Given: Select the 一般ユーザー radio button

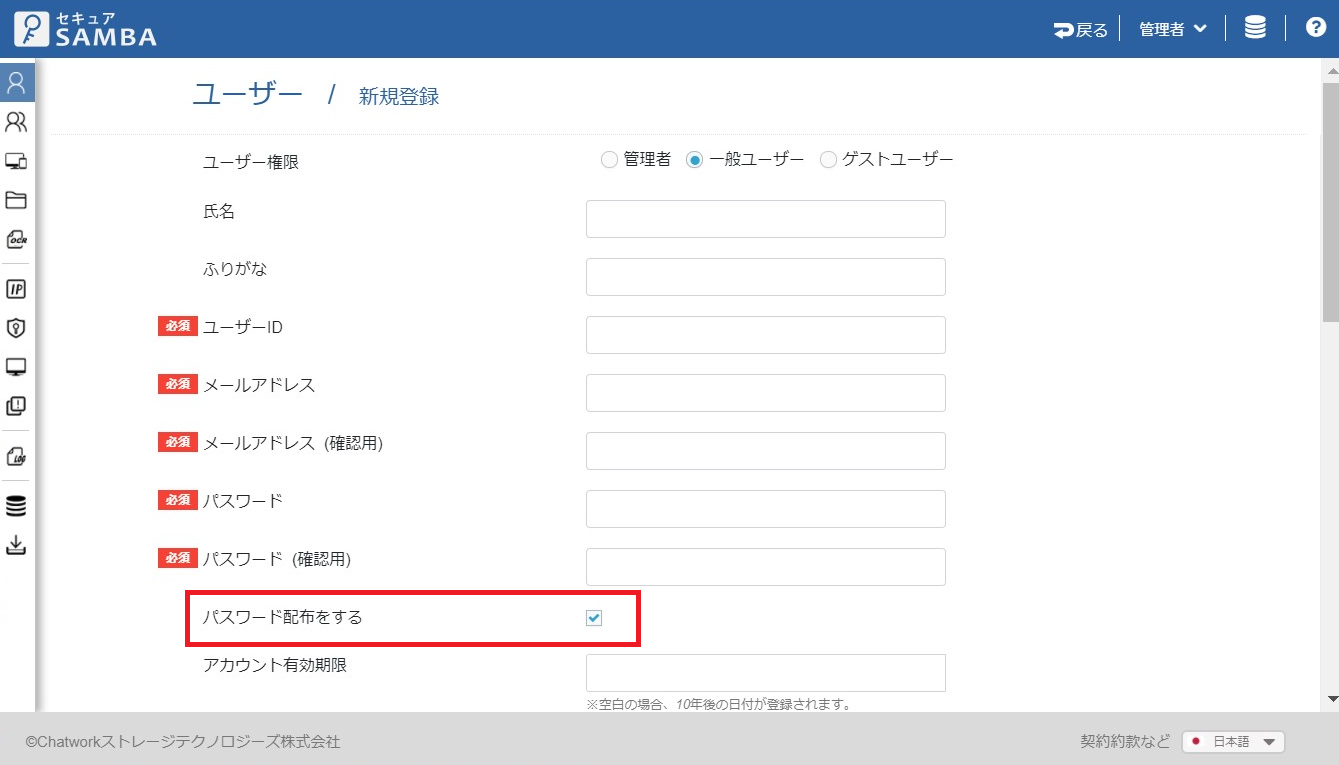Looking at the screenshot, I should 694,160.
